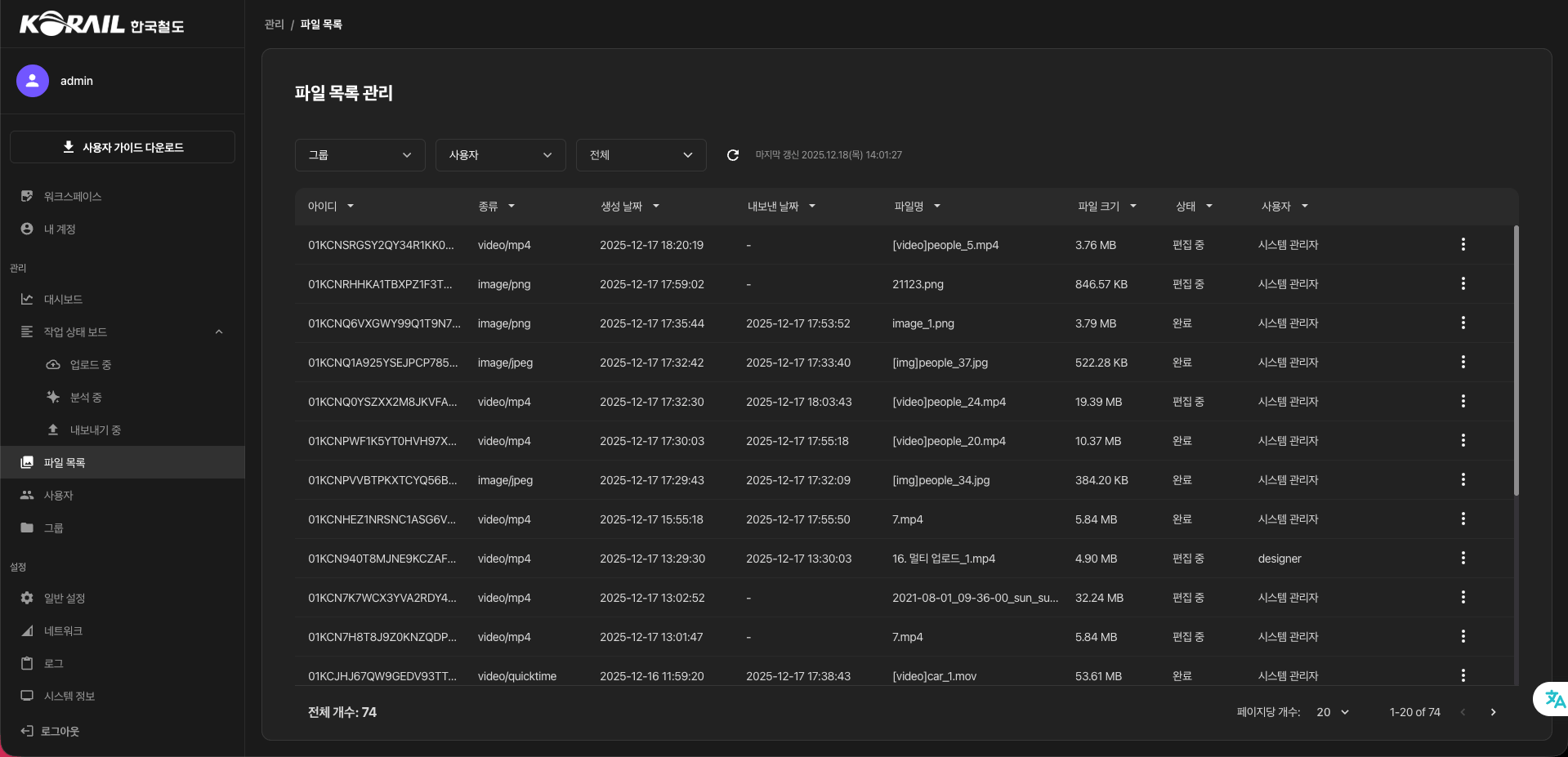Click the translate icon at right edge
Screen dimensions: 1568x757
[x=1554, y=699]
